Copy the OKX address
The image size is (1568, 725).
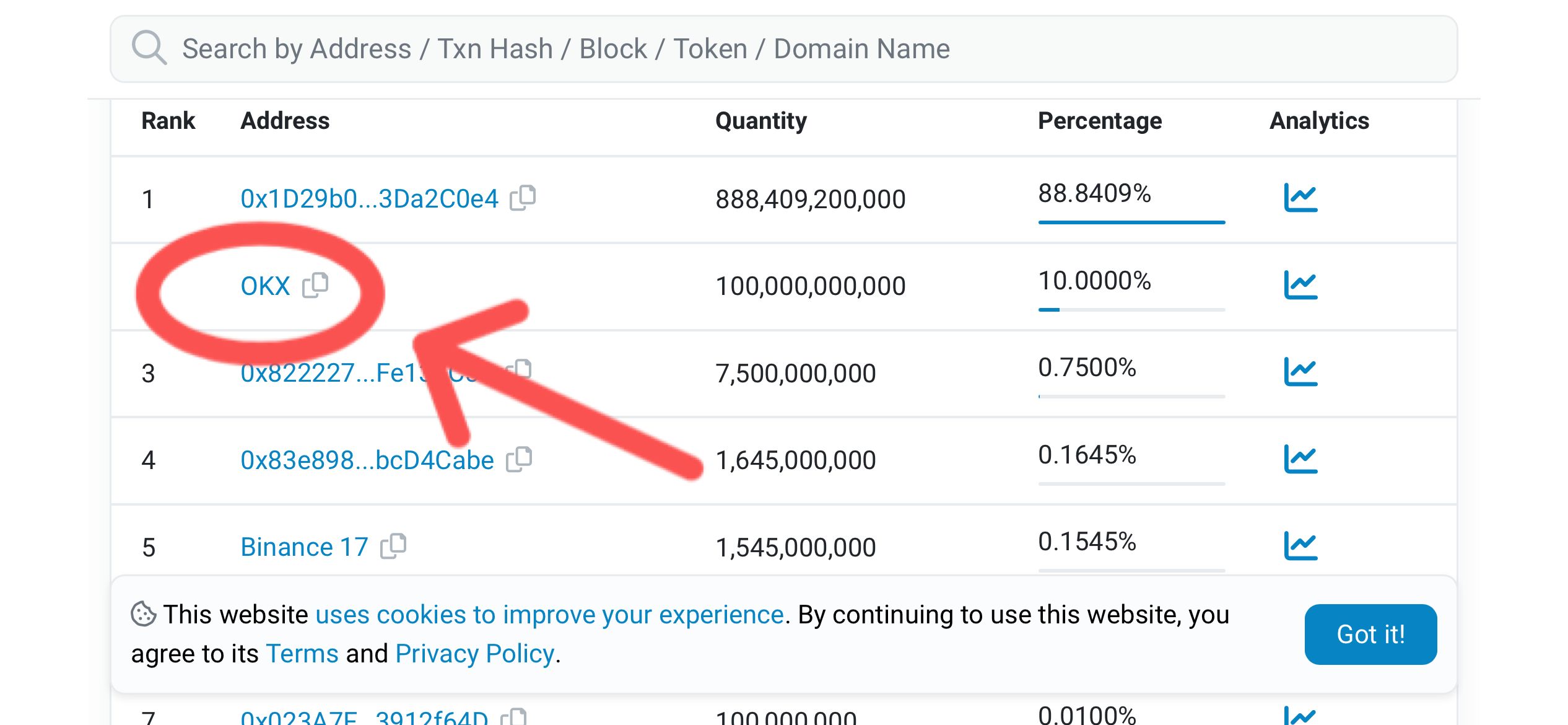tap(316, 285)
